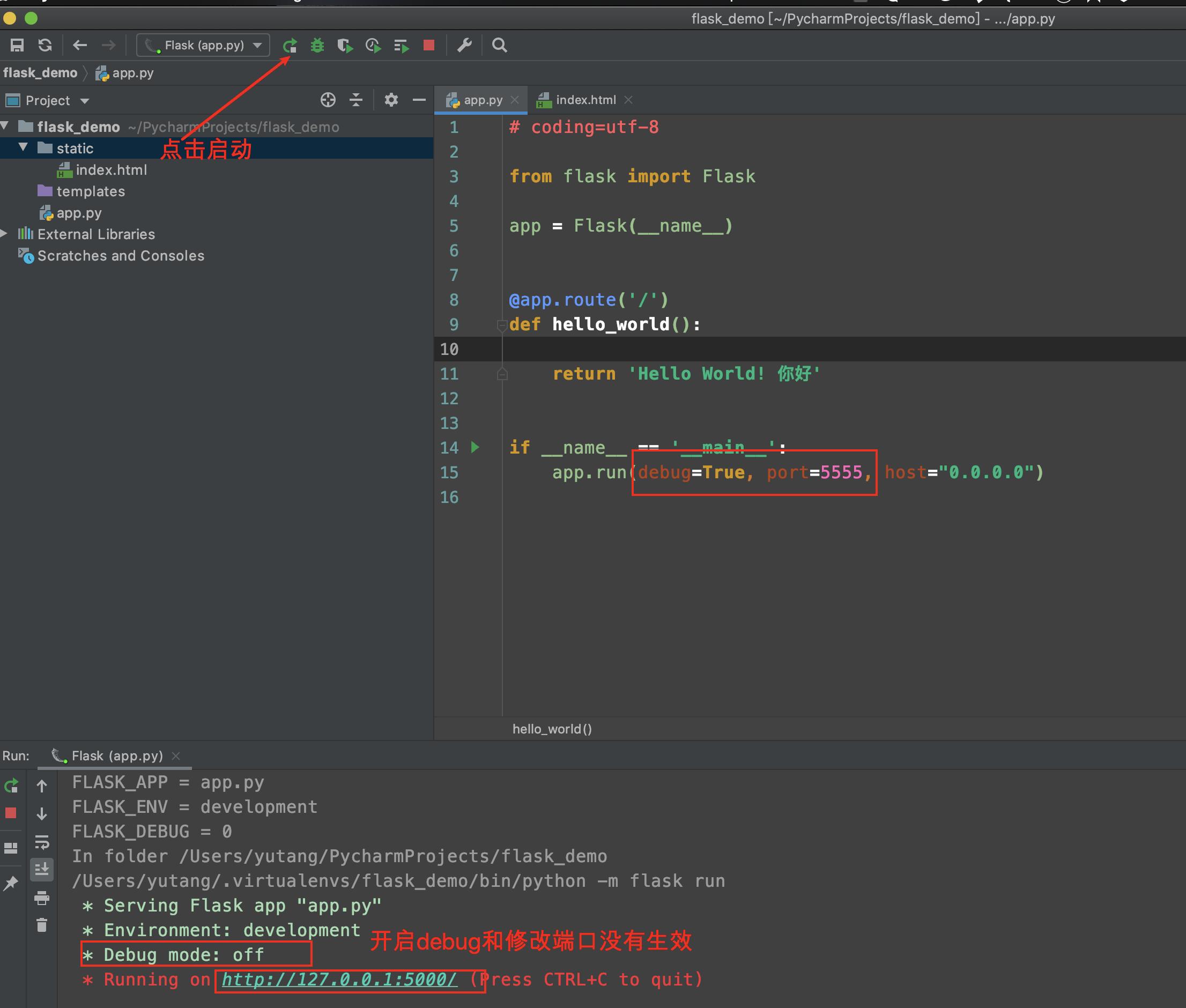The height and width of the screenshot is (1008, 1186).
Task: Select index.html in the project tree
Action: pos(103,171)
